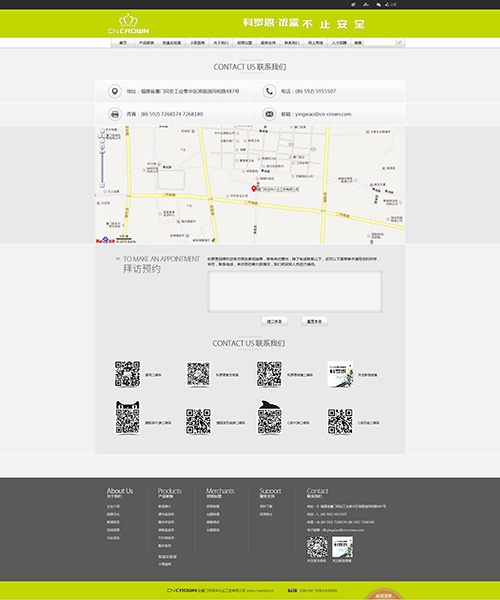The image size is (500, 600).
Task: Click the appointment message text area
Action: click(295, 292)
